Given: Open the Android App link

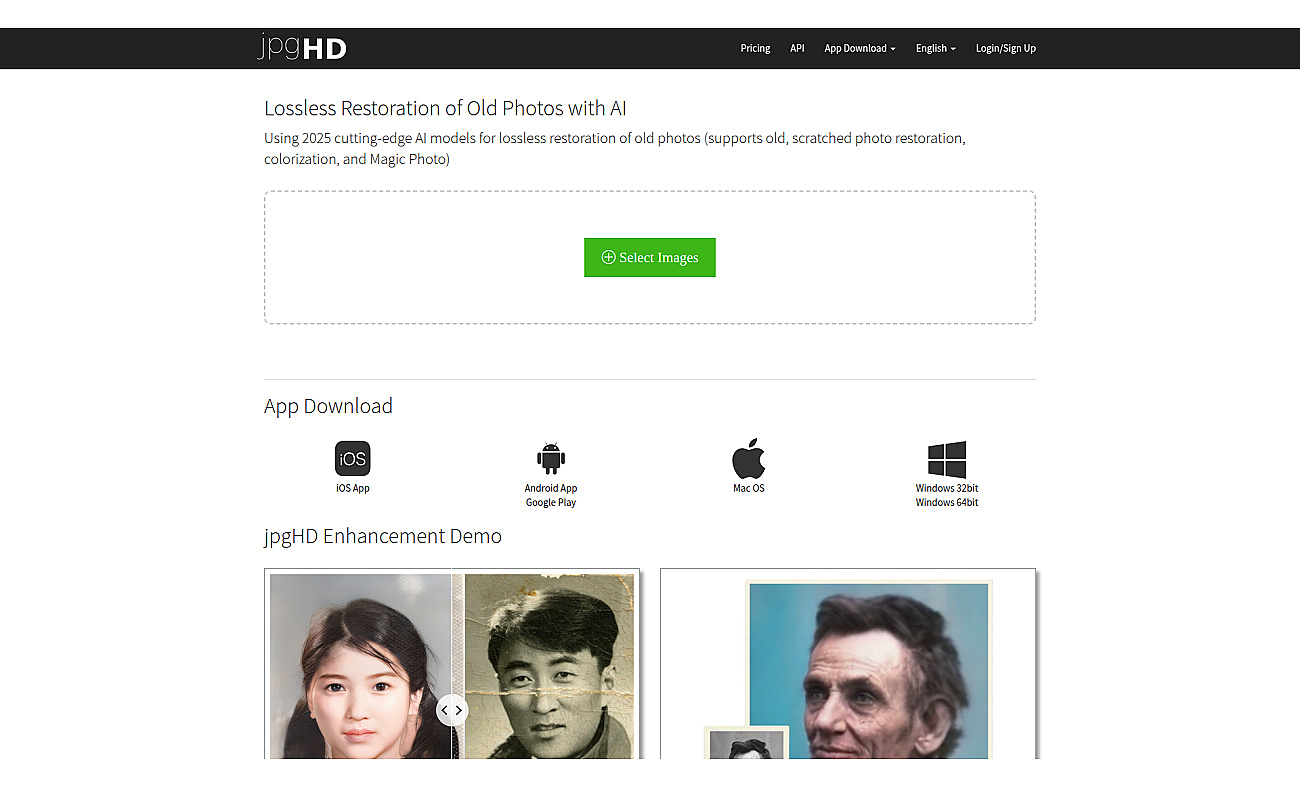Looking at the screenshot, I should [551, 488].
